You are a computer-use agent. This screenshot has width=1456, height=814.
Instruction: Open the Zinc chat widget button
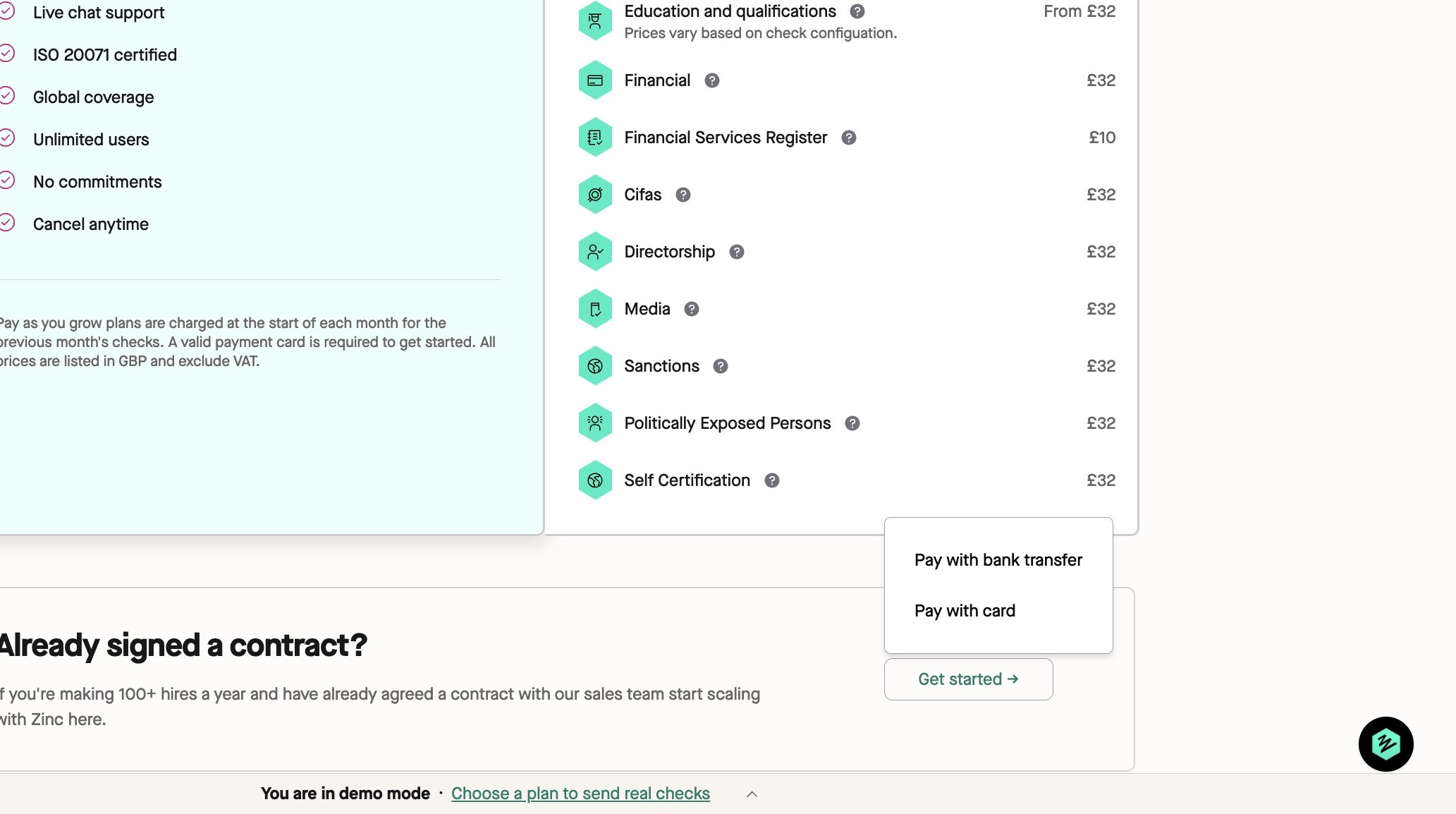[x=1386, y=744]
